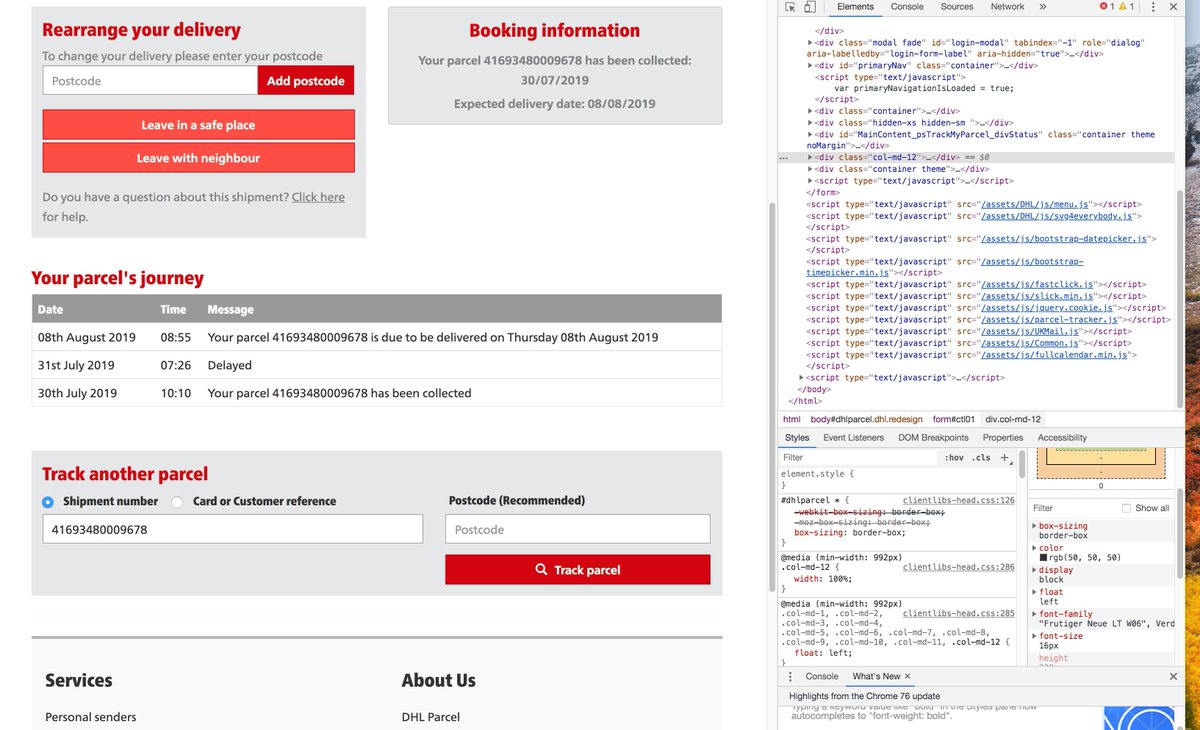Expand the primaryNav div node
The image size is (1200, 730).
(811, 66)
